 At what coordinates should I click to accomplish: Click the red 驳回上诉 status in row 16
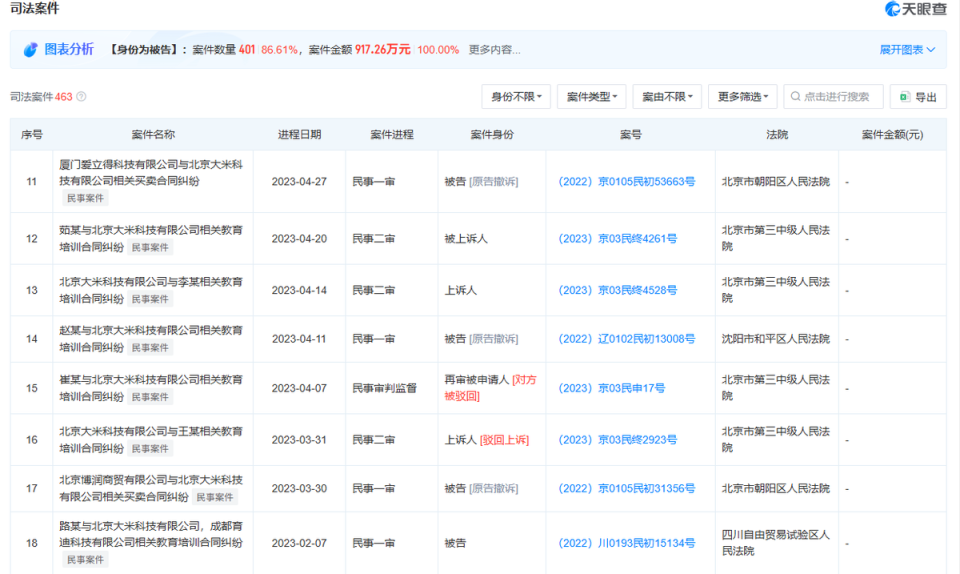(504, 440)
